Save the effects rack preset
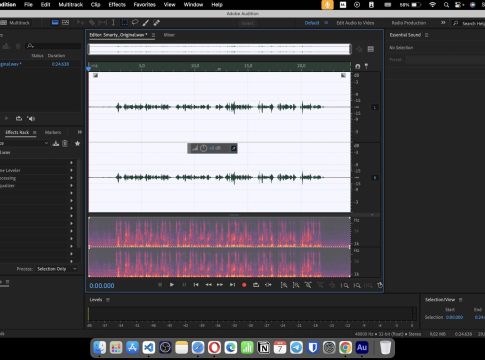 56,143
